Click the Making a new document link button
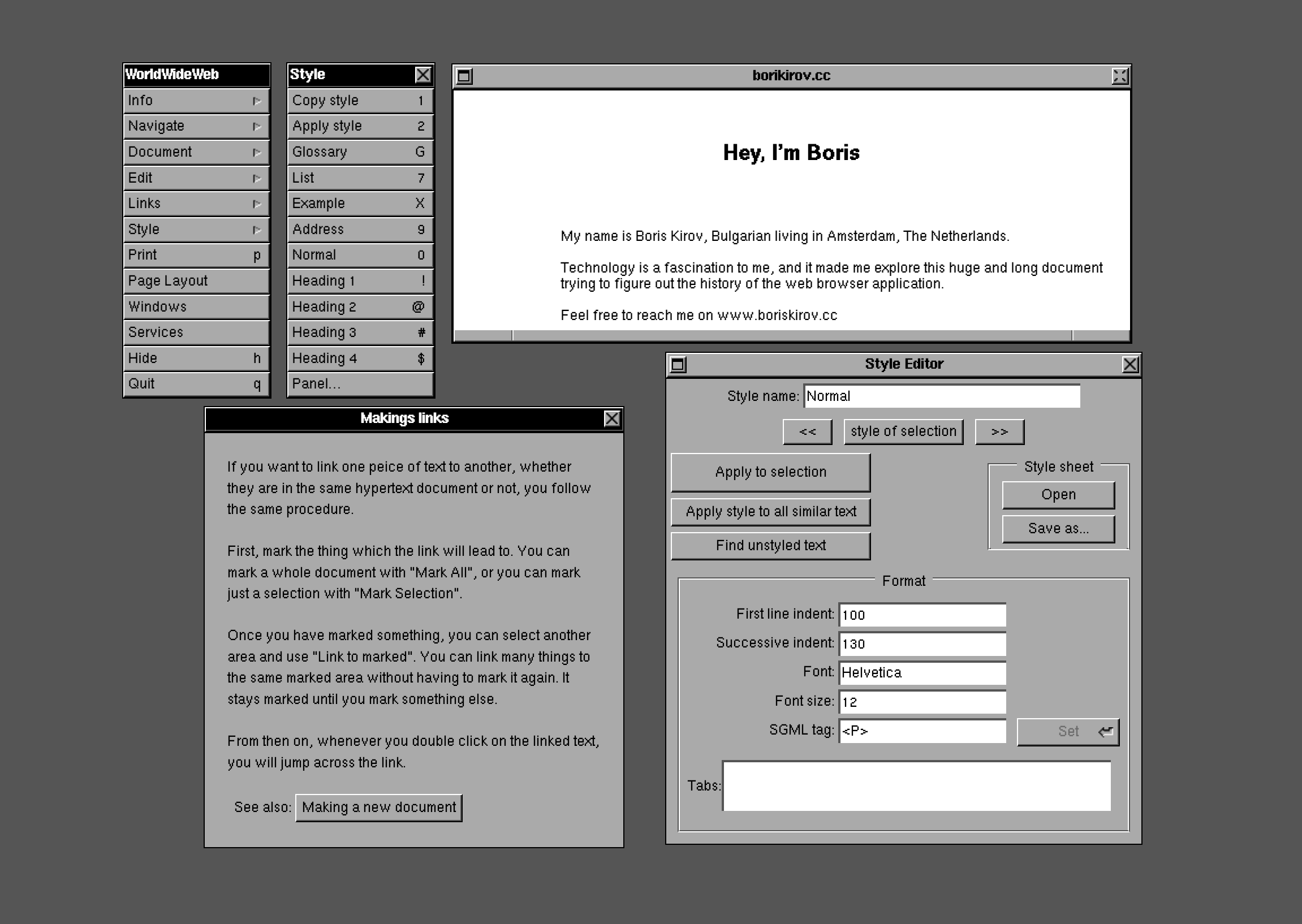This screenshot has width=1302, height=924. tap(378, 808)
